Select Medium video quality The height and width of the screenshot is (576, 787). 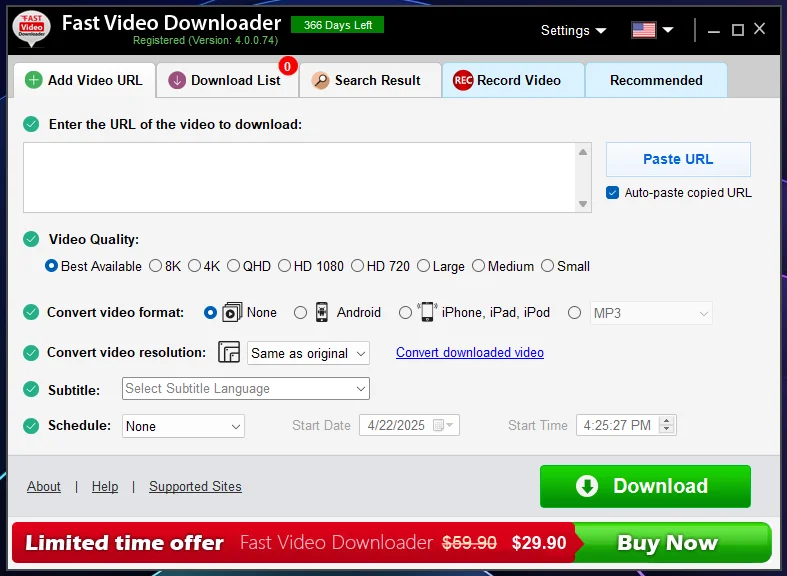click(x=479, y=266)
